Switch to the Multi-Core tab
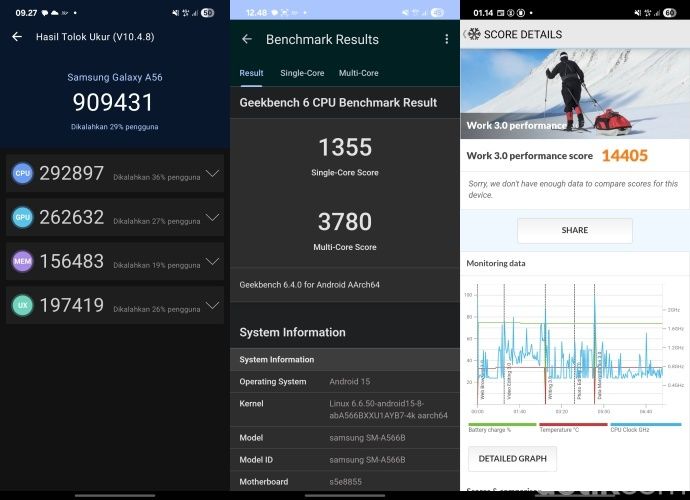Viewport: 690px width, 500px height. [359, 73]
